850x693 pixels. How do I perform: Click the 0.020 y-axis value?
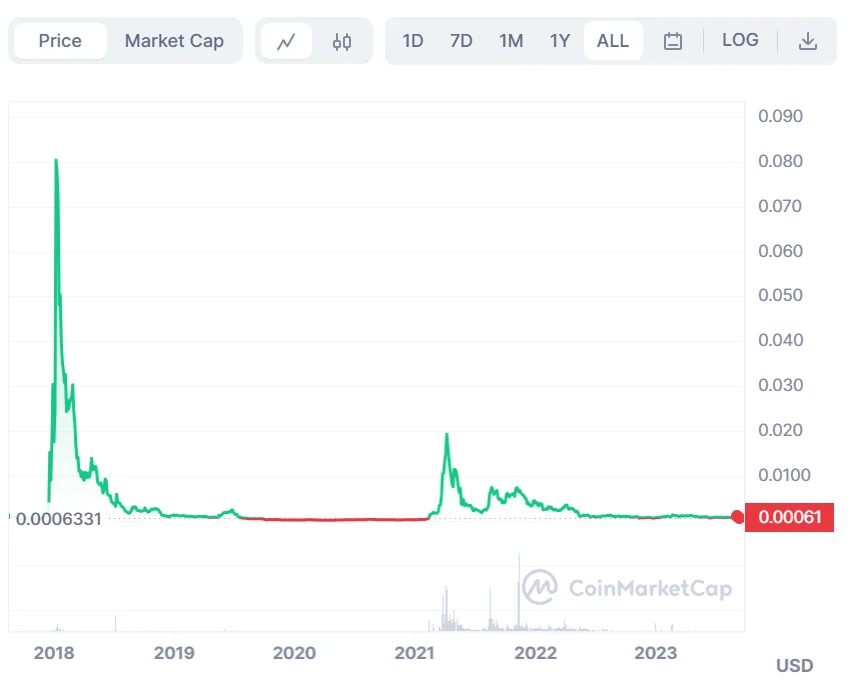point(780,430)
